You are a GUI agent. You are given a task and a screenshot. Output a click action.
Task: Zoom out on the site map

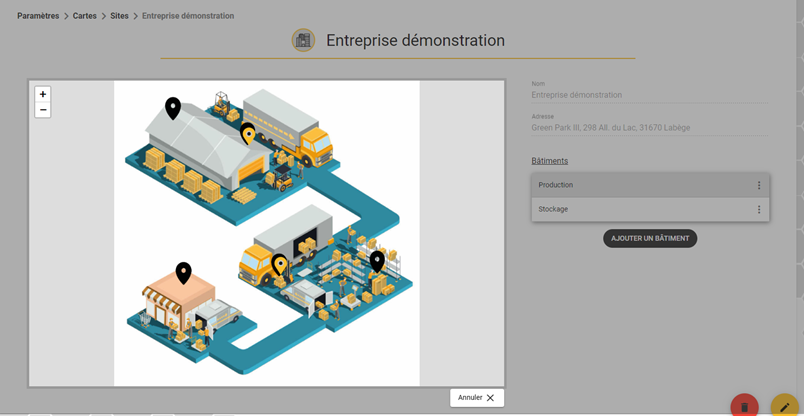(43, 110)
